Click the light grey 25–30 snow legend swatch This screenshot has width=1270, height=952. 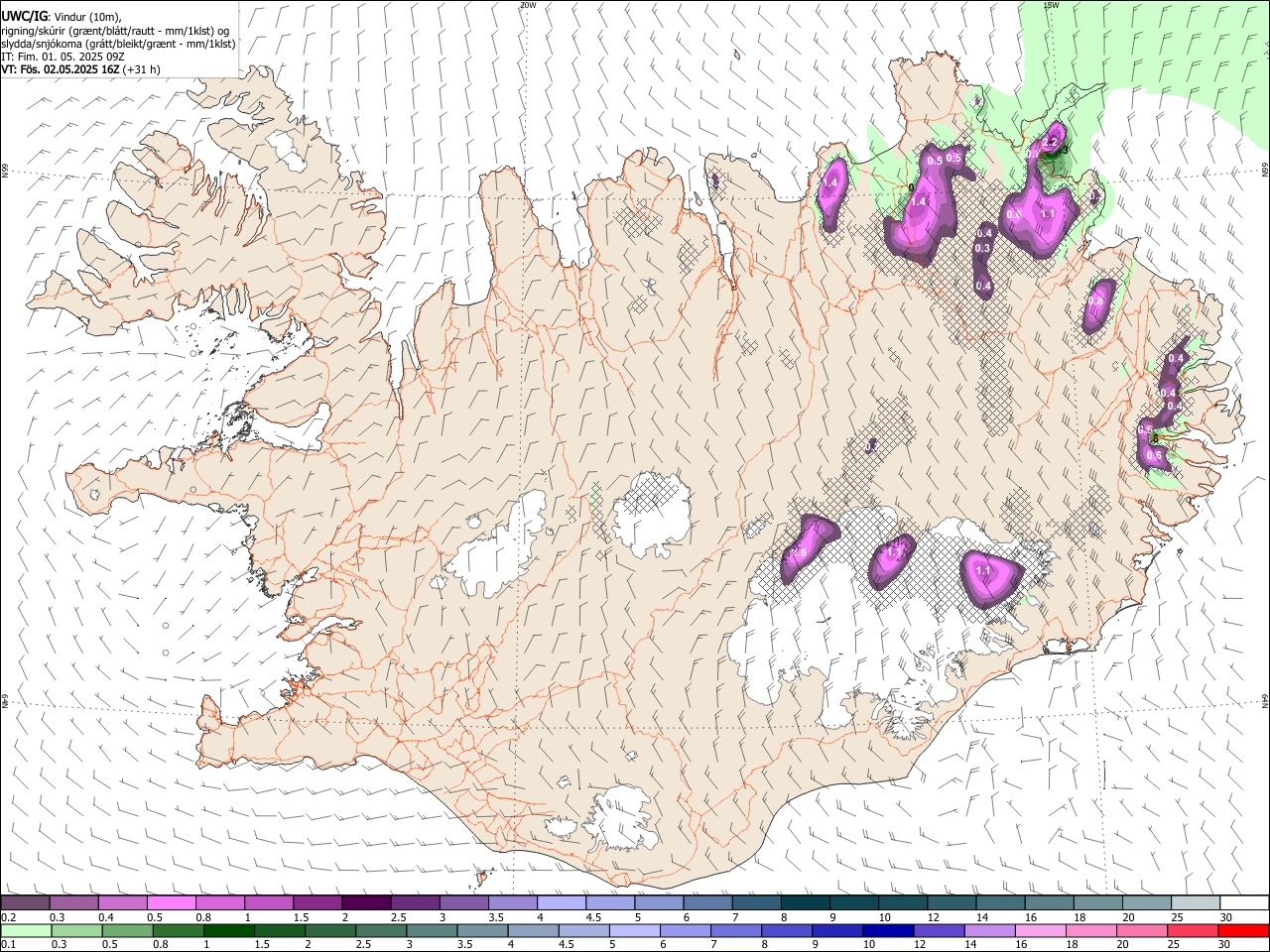(x=1195, y=902)
